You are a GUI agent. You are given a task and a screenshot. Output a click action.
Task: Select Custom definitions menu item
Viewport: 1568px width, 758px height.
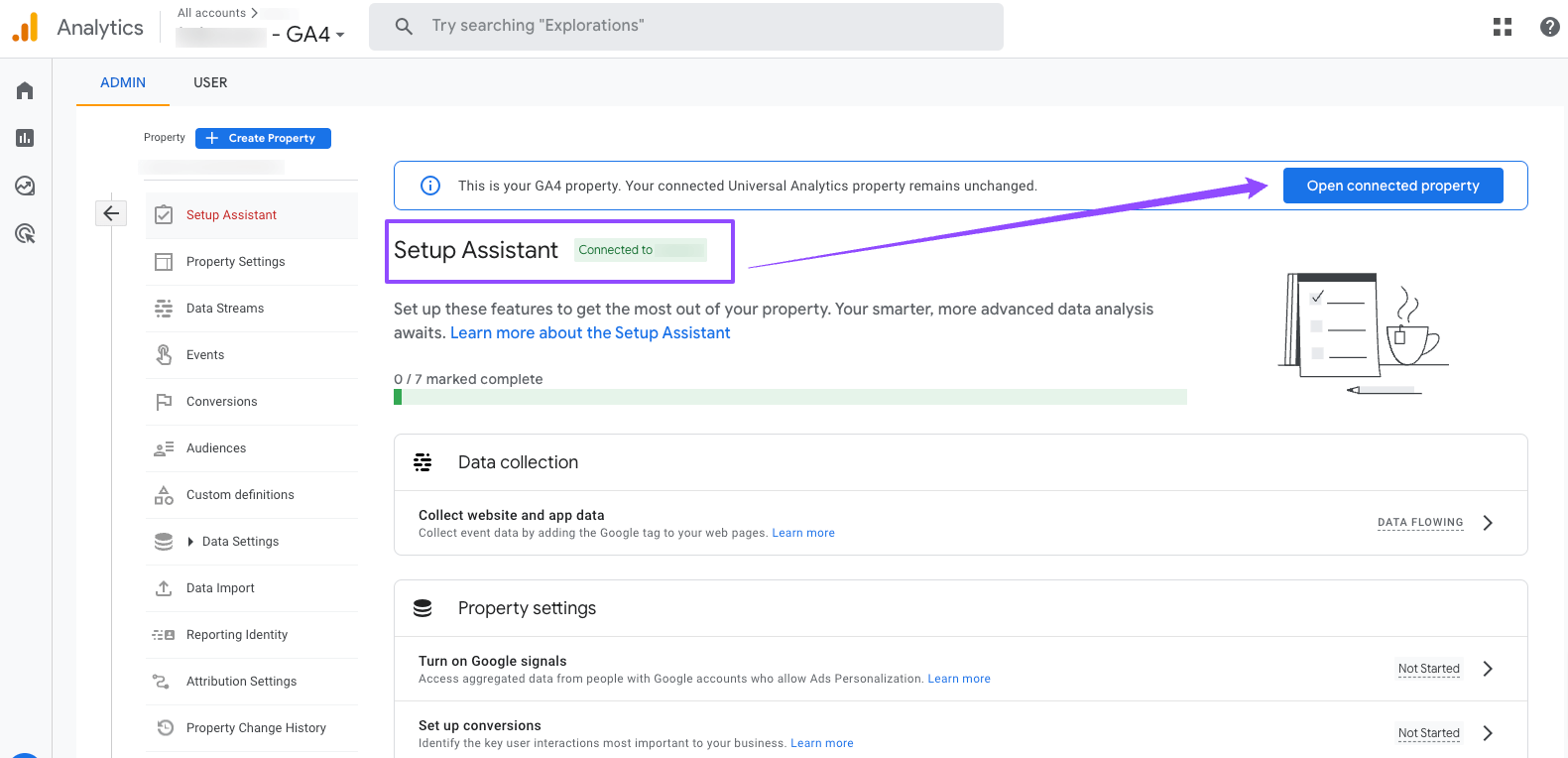click(252, 495)
